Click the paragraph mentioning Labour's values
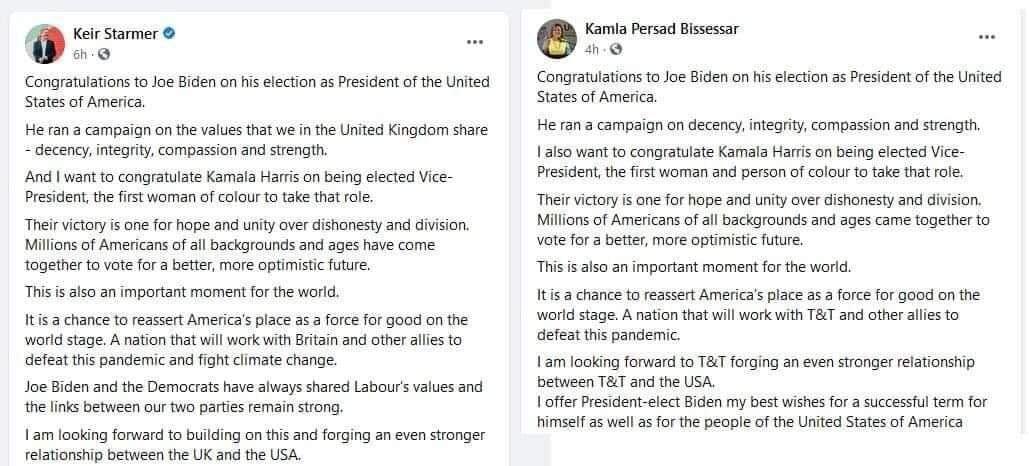 coord(253,397)
